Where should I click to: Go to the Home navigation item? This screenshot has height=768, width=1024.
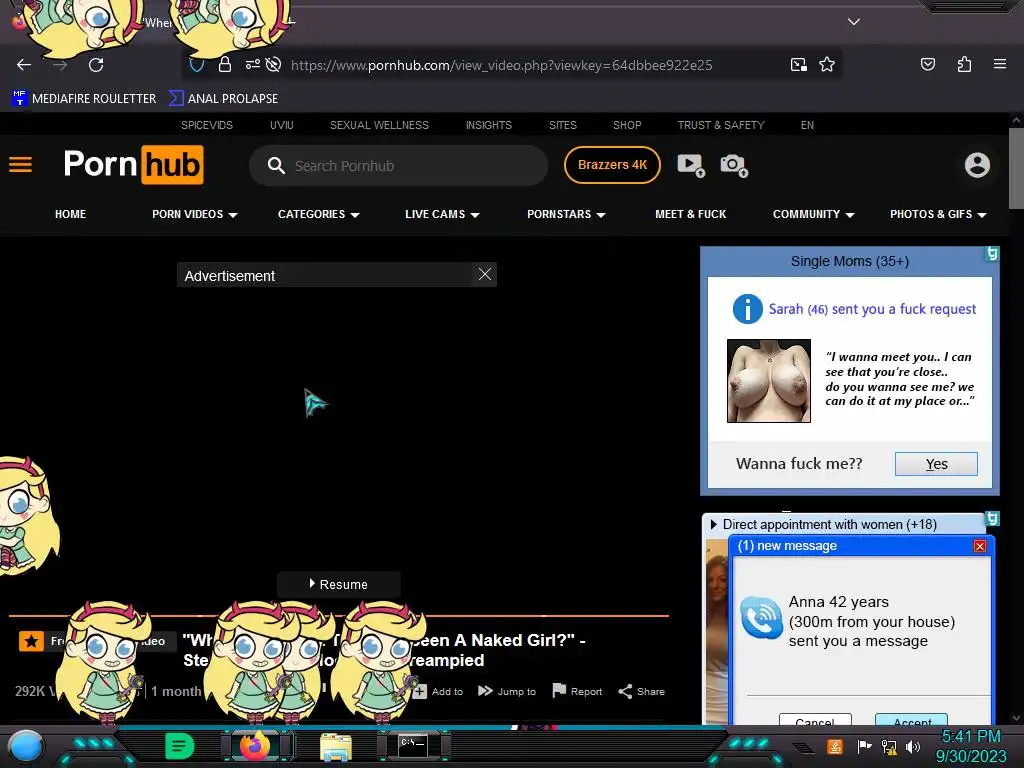coord(71,214)
